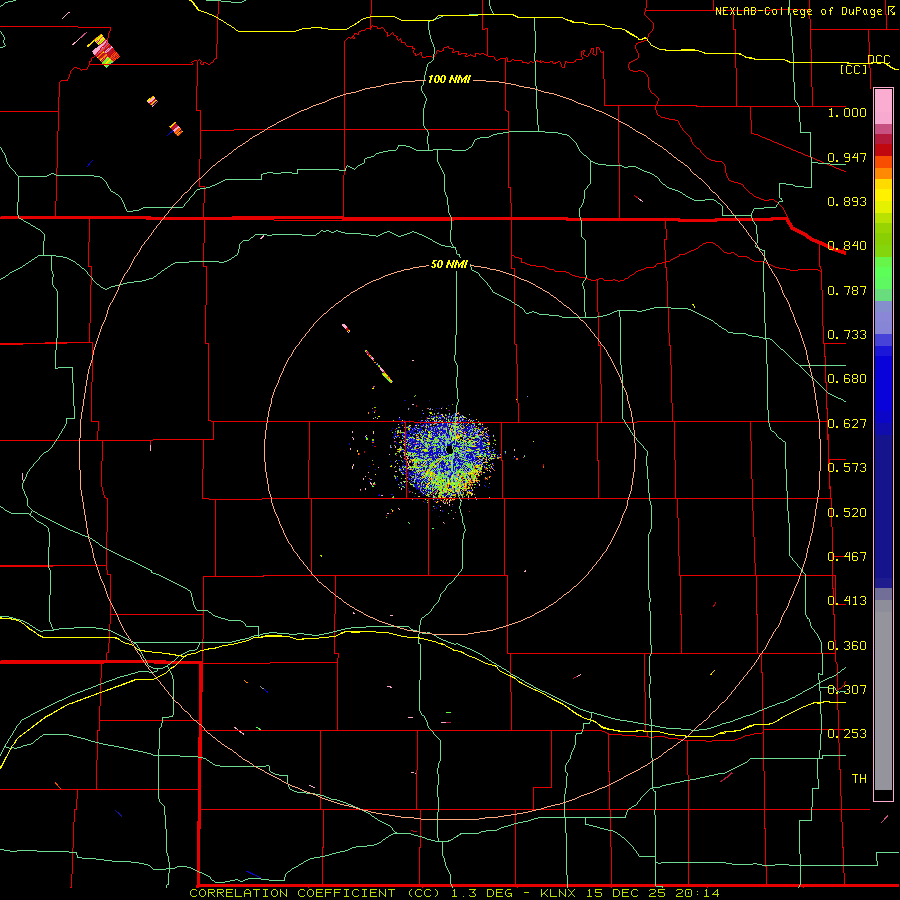Viewport: 900px width, 900px height.
Task: Click the 100 NMI range ring label
Action: point(449,79)
